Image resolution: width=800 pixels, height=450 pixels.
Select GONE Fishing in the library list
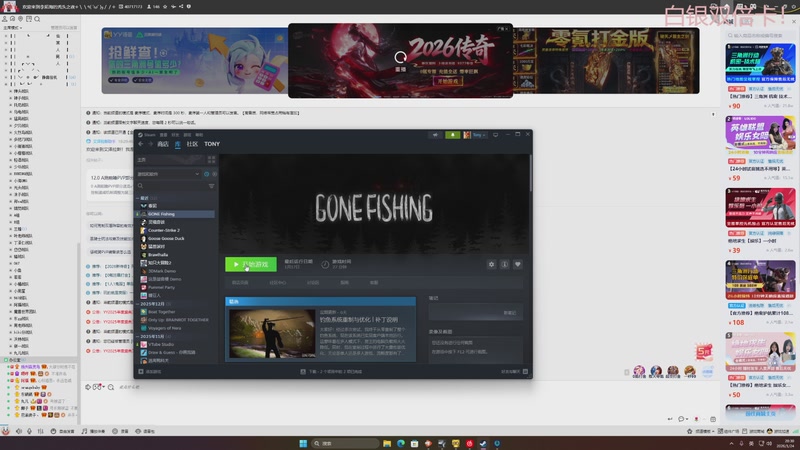tap(175, 214)
